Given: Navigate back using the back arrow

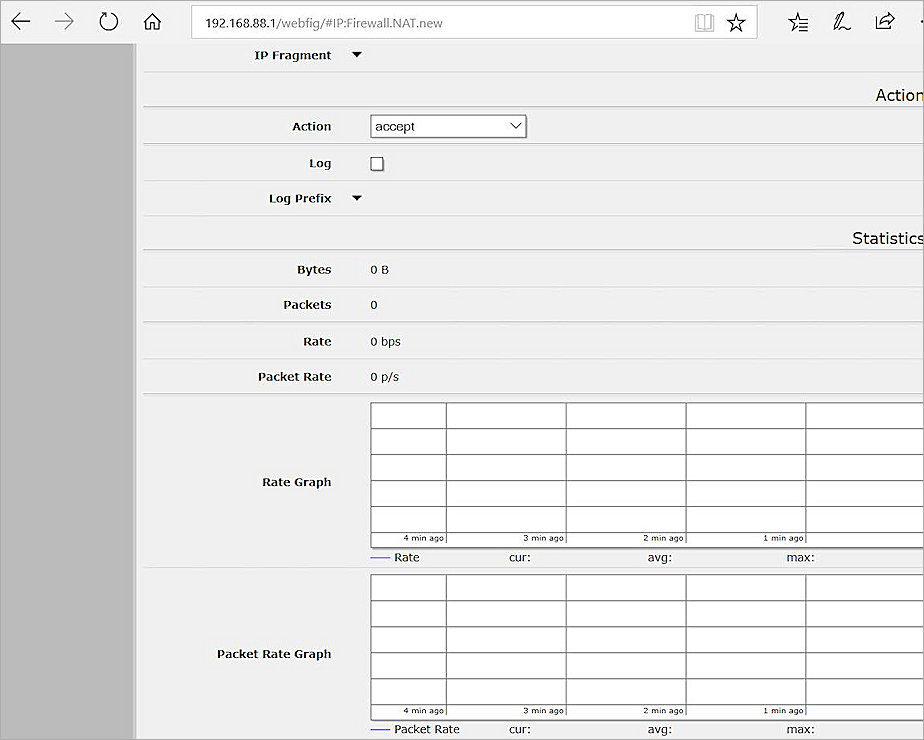Looking at the screenshot, I should (21, 21).
